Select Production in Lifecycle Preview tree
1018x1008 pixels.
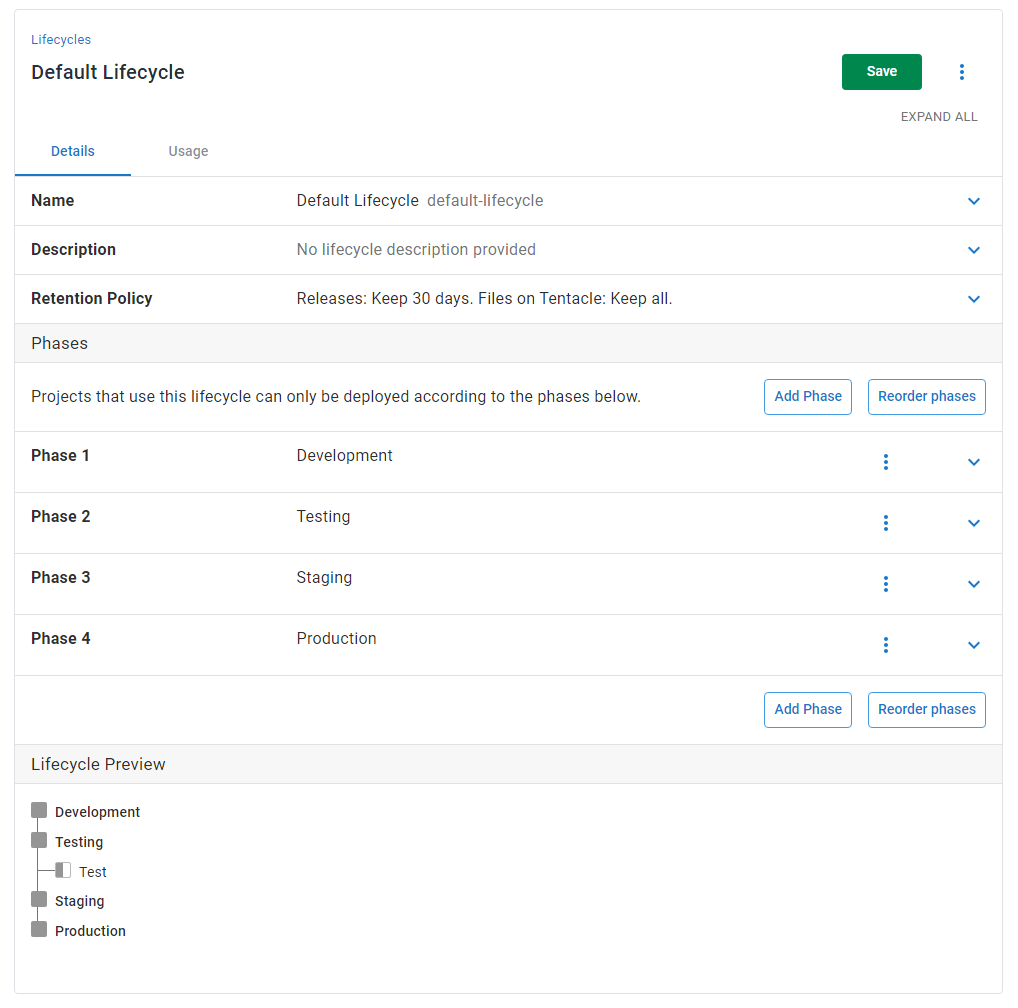[x=90, y=931]
